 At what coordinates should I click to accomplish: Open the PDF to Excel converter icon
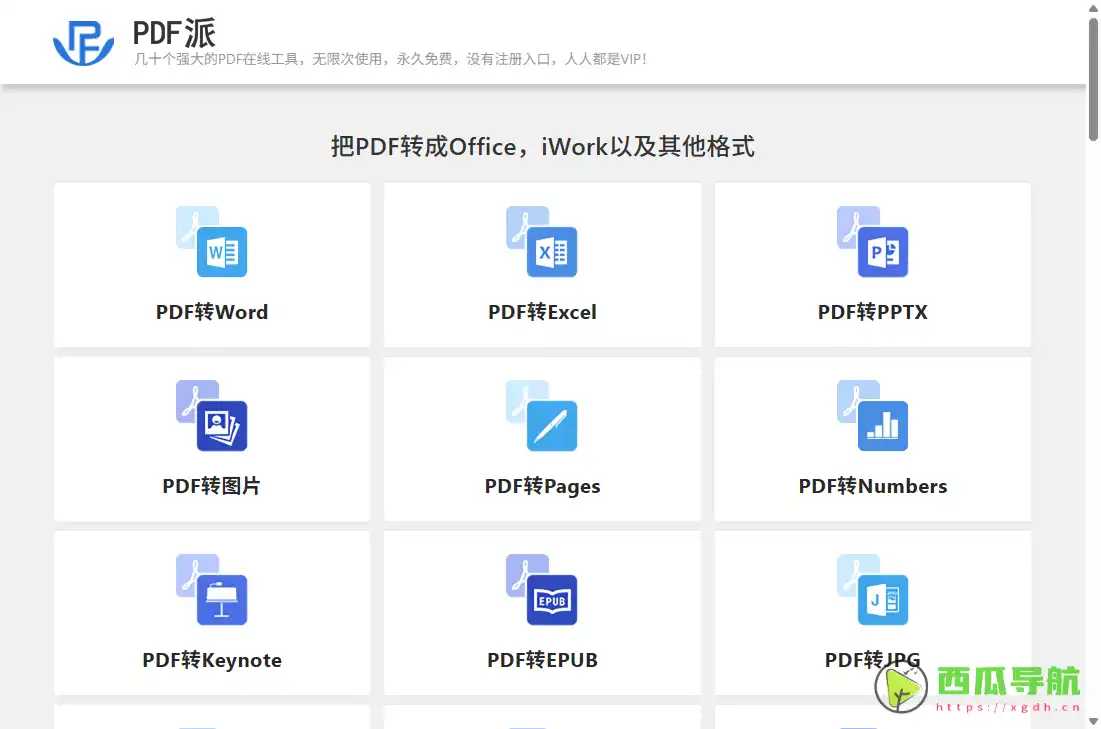[541, 241]
